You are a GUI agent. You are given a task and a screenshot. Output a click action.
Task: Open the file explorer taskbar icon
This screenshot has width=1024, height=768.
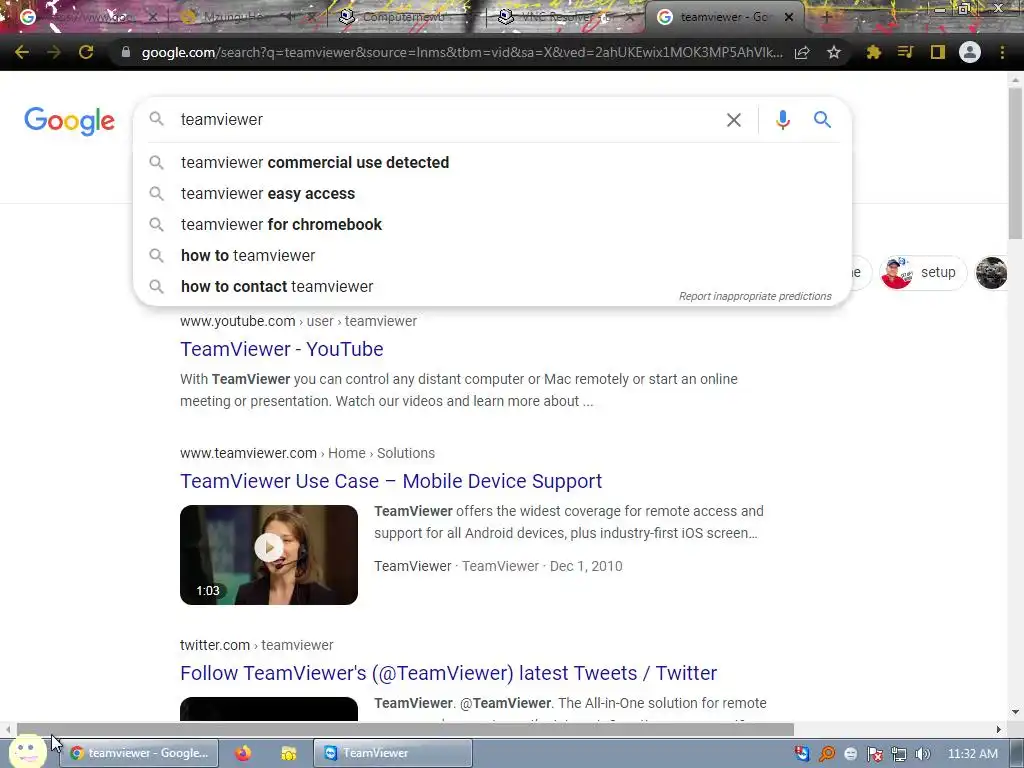(x=288, y=753)
